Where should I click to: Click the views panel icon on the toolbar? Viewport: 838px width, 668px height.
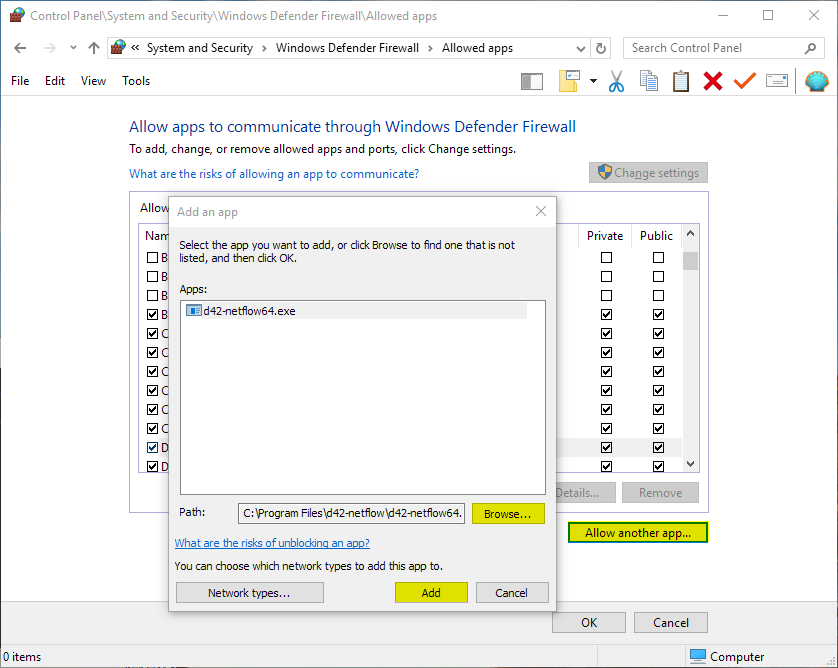coord(532,81)
